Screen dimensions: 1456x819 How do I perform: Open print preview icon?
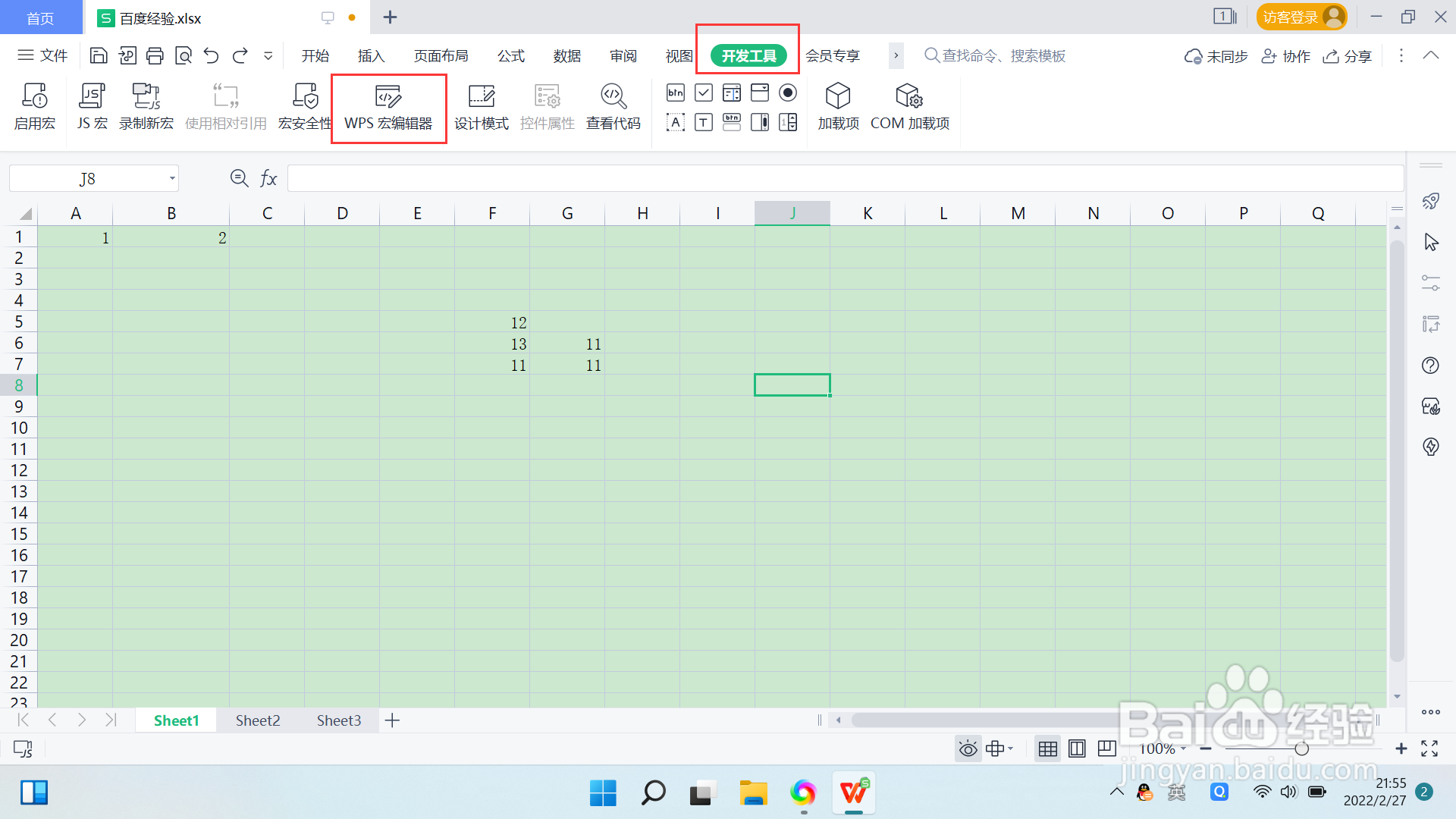184,55
